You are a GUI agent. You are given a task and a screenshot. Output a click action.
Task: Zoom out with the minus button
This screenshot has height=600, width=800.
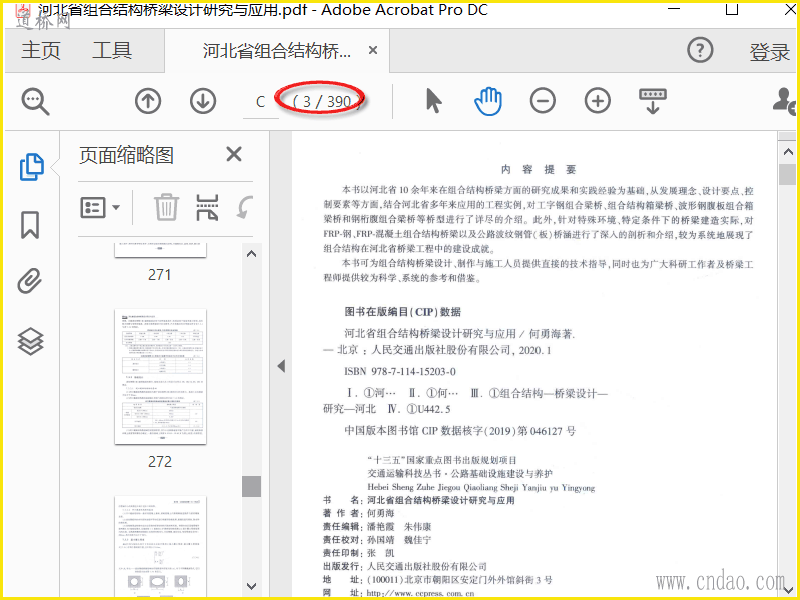click(x=542, y=101)
